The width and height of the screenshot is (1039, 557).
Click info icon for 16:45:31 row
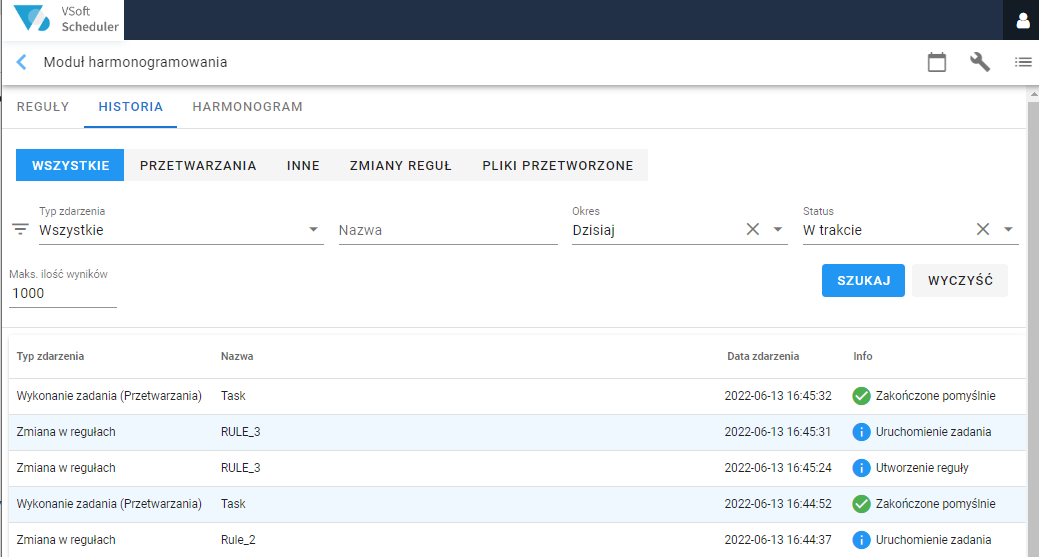pyautogui.click(x=861, y=432)
